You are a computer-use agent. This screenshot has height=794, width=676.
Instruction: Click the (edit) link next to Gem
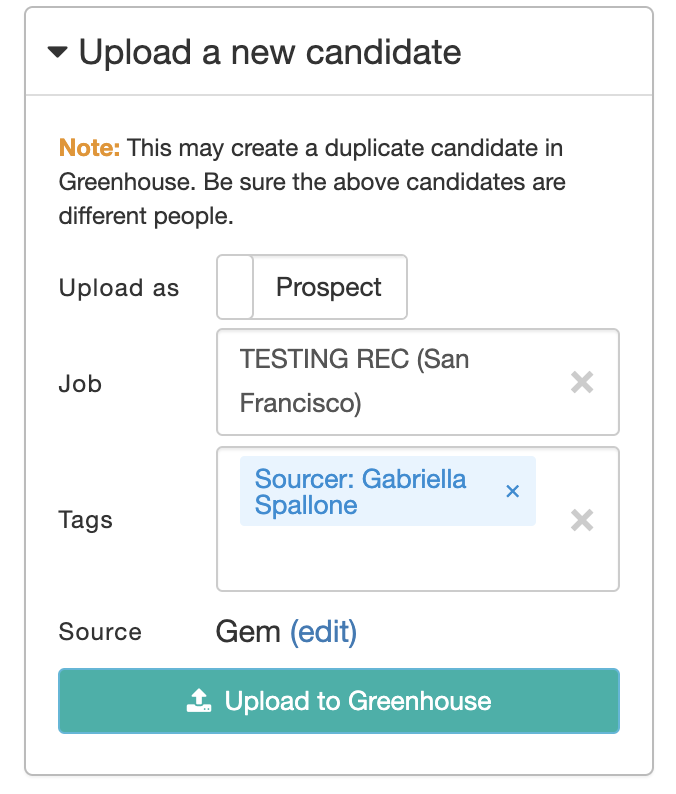pos(323,632)
